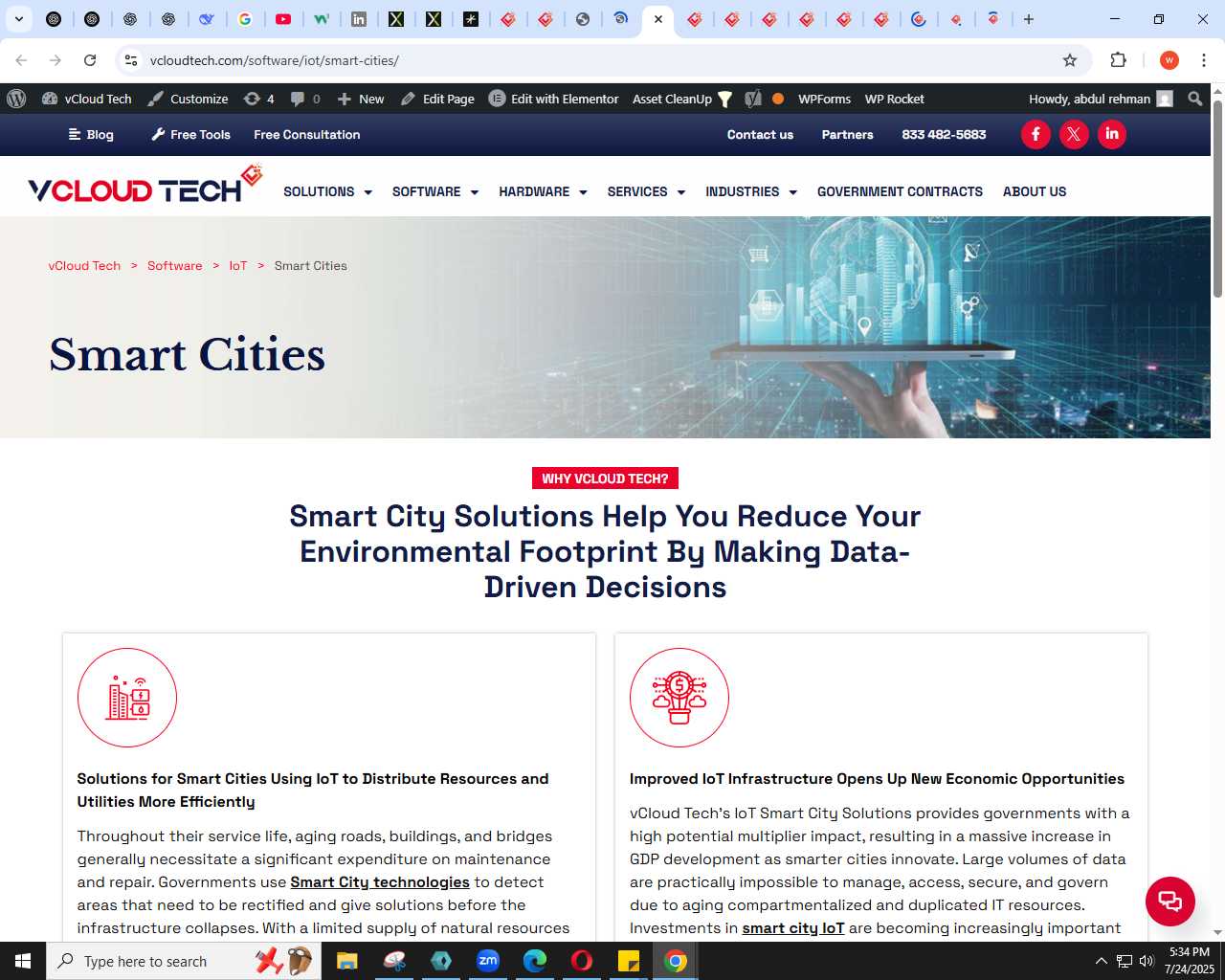Click the Windows taskbar search box
The width and height of the screenshot is (1225, 980).
click(x=184, y=961)
